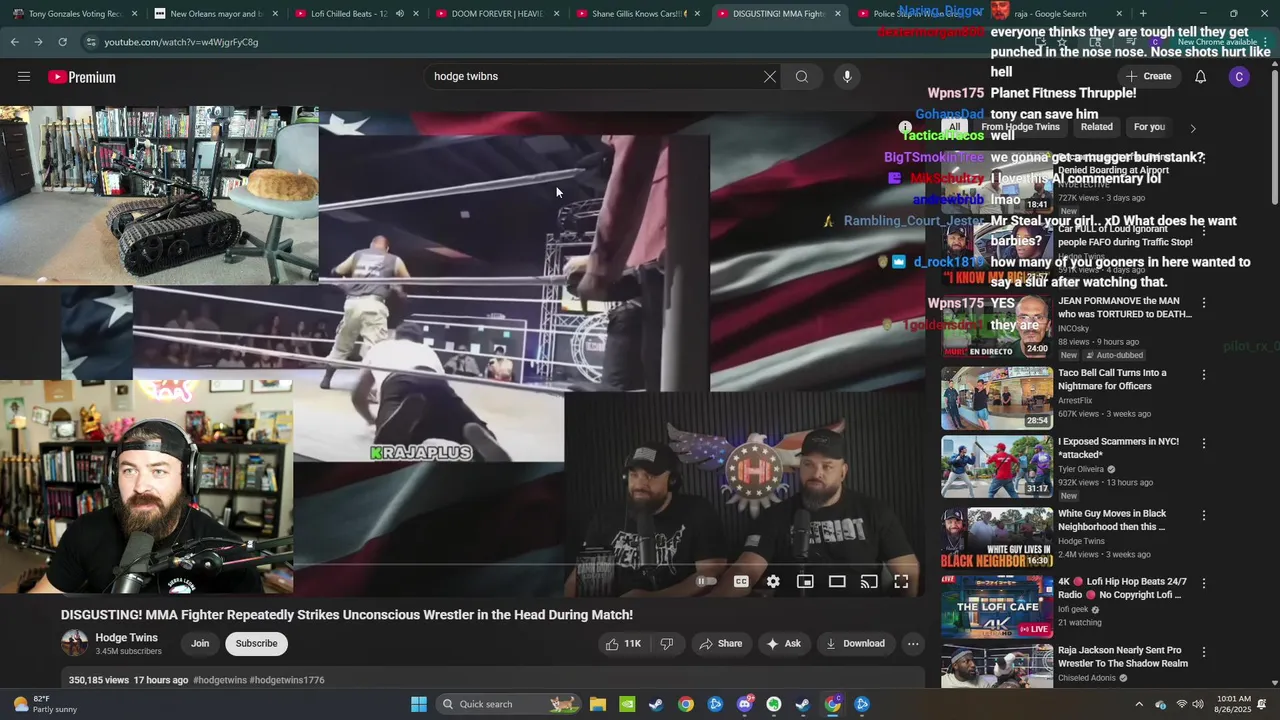Switch to Shane Gillis Knows Cars tab
This screenshot has width=1280, height=720.
(637, 14)
